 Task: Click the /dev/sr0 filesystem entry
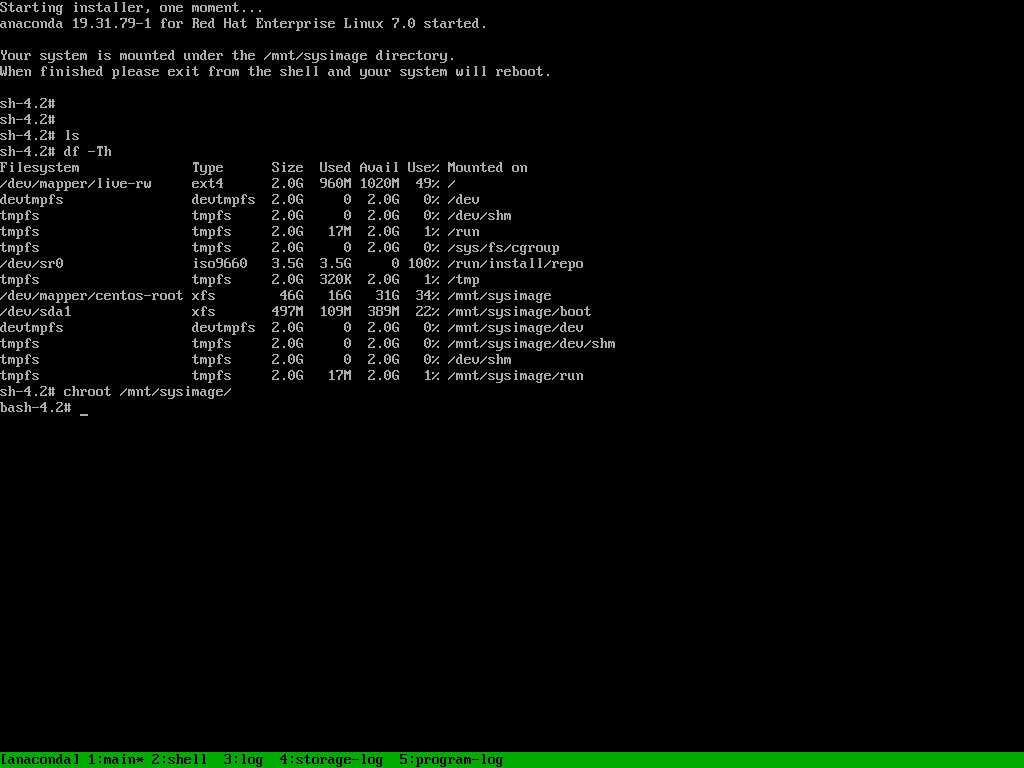32,264
